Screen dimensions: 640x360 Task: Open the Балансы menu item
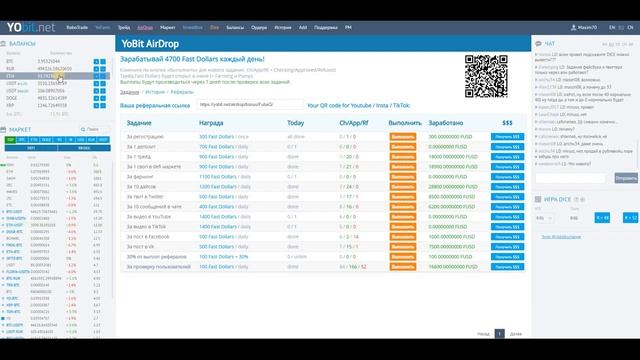[x=235, y=27]
